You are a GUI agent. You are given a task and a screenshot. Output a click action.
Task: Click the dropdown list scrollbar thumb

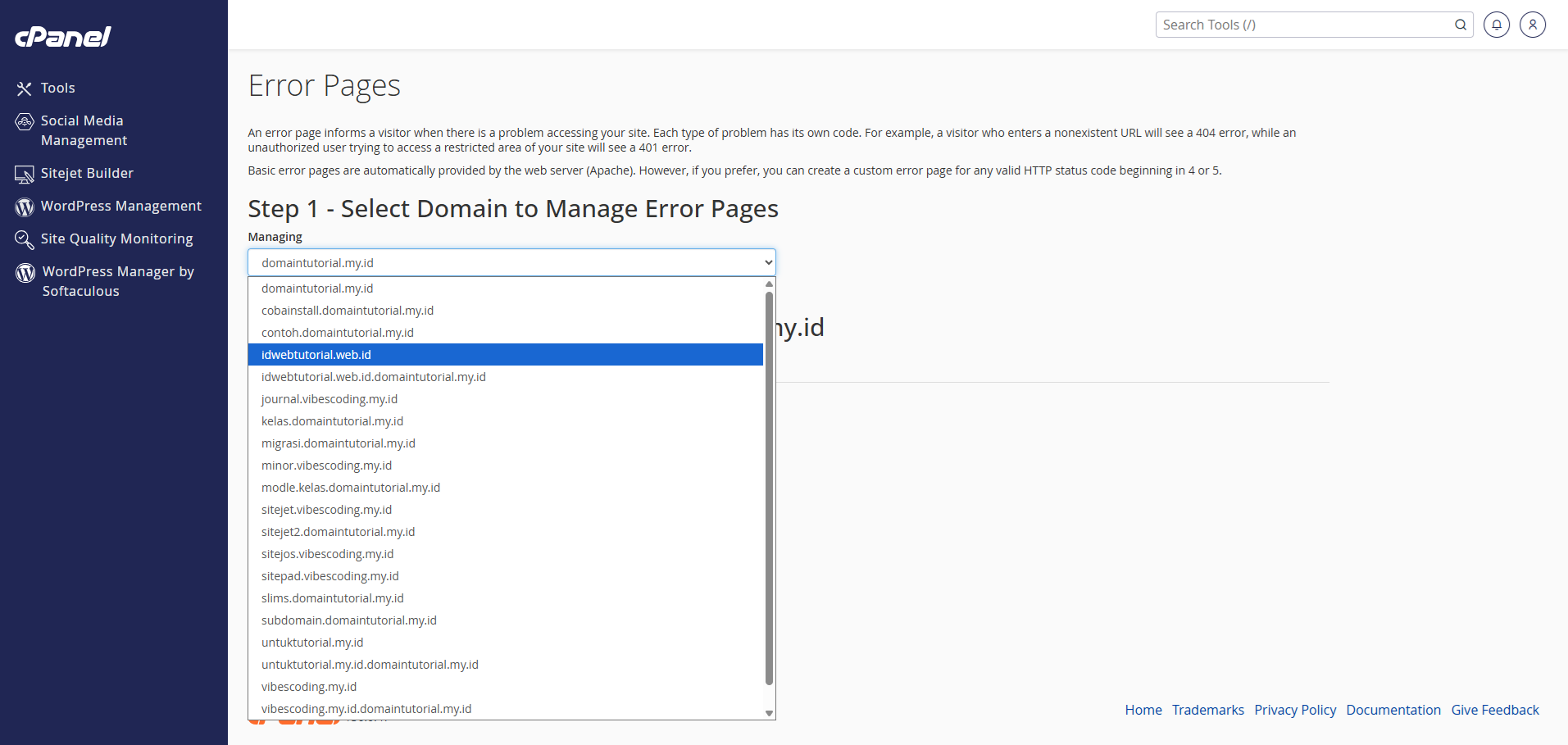coord(769,488)
